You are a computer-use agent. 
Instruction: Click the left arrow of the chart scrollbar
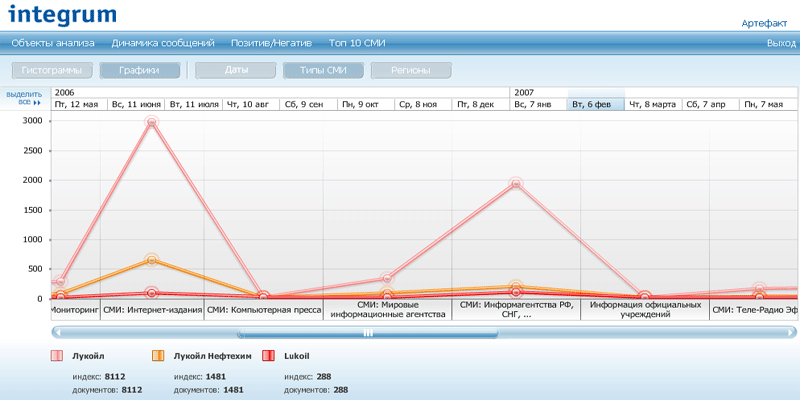tap(59, 333)
